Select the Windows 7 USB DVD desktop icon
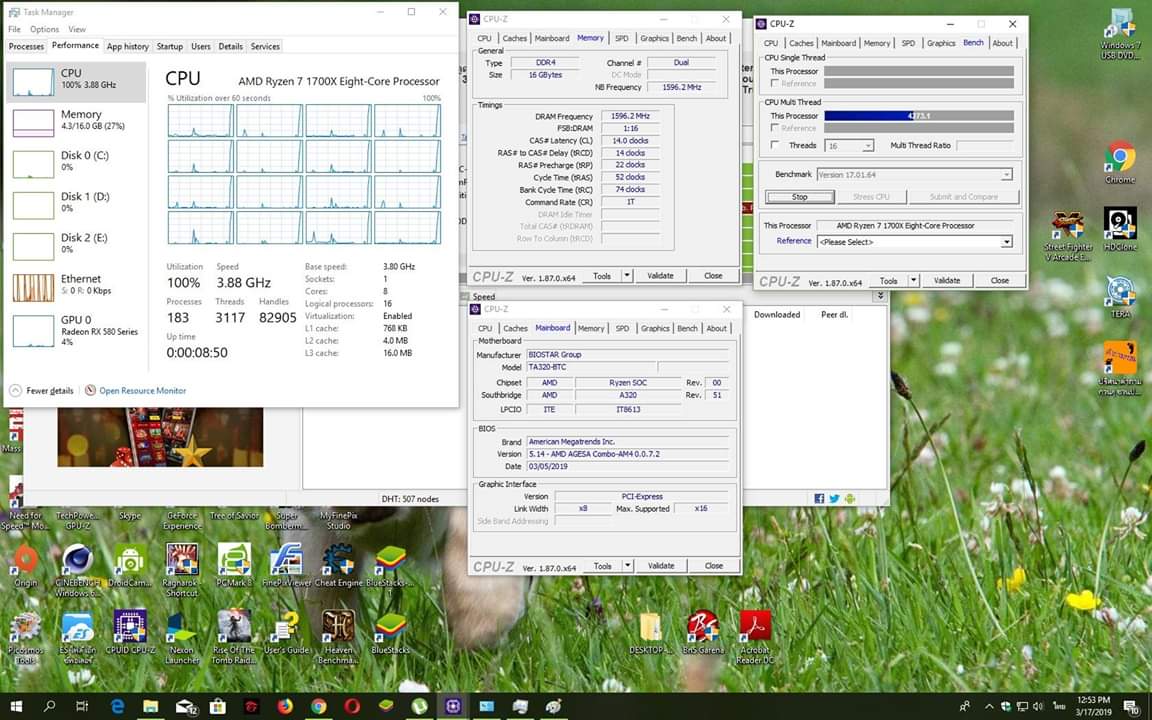Screen dimensions: 1152x720 pos(1120,34)
